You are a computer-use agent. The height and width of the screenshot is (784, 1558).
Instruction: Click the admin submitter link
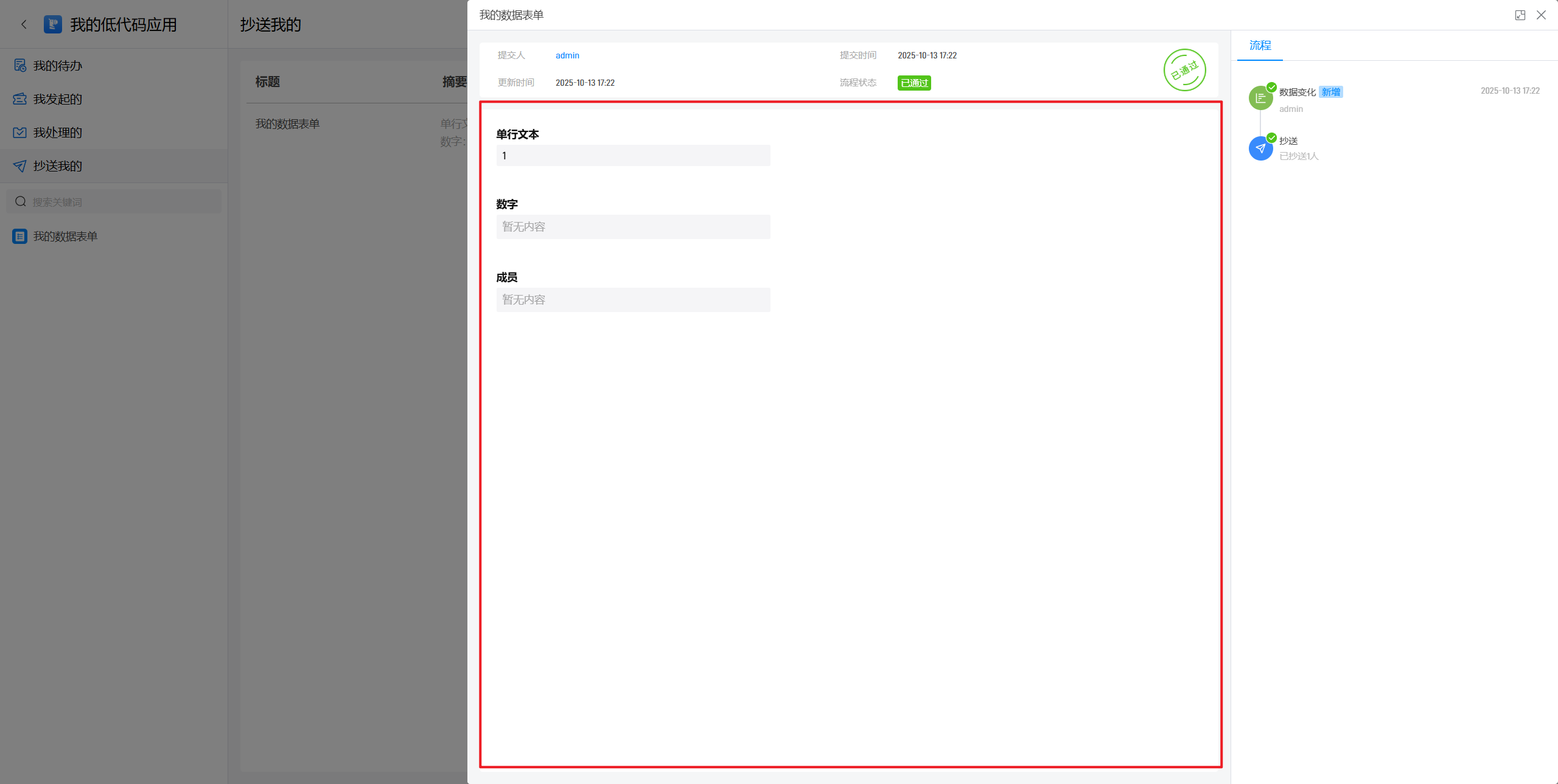pos(567,55)
